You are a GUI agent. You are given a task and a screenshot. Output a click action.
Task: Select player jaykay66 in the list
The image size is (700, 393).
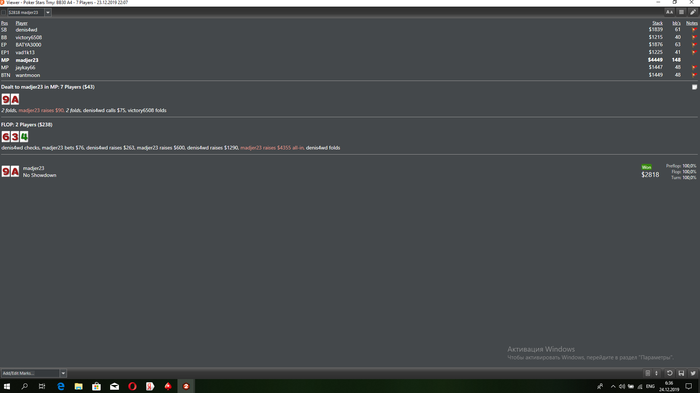click(25, 68)
